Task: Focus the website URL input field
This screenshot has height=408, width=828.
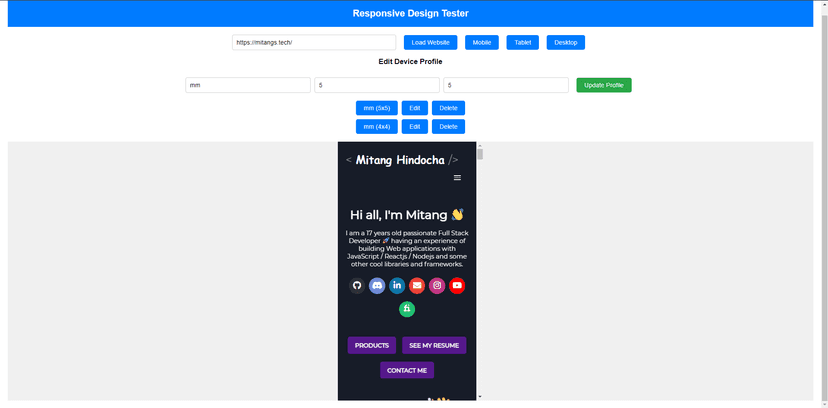Action: tap(313, 42)
